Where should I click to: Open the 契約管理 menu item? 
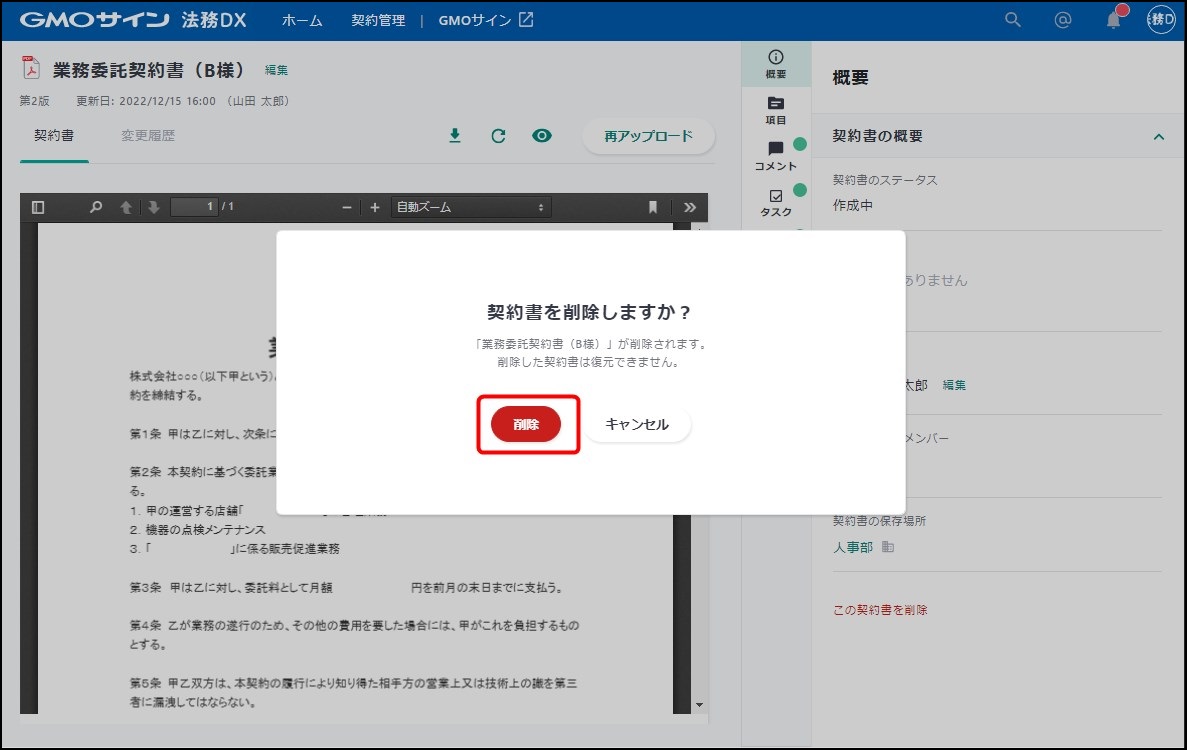point(378,20)
